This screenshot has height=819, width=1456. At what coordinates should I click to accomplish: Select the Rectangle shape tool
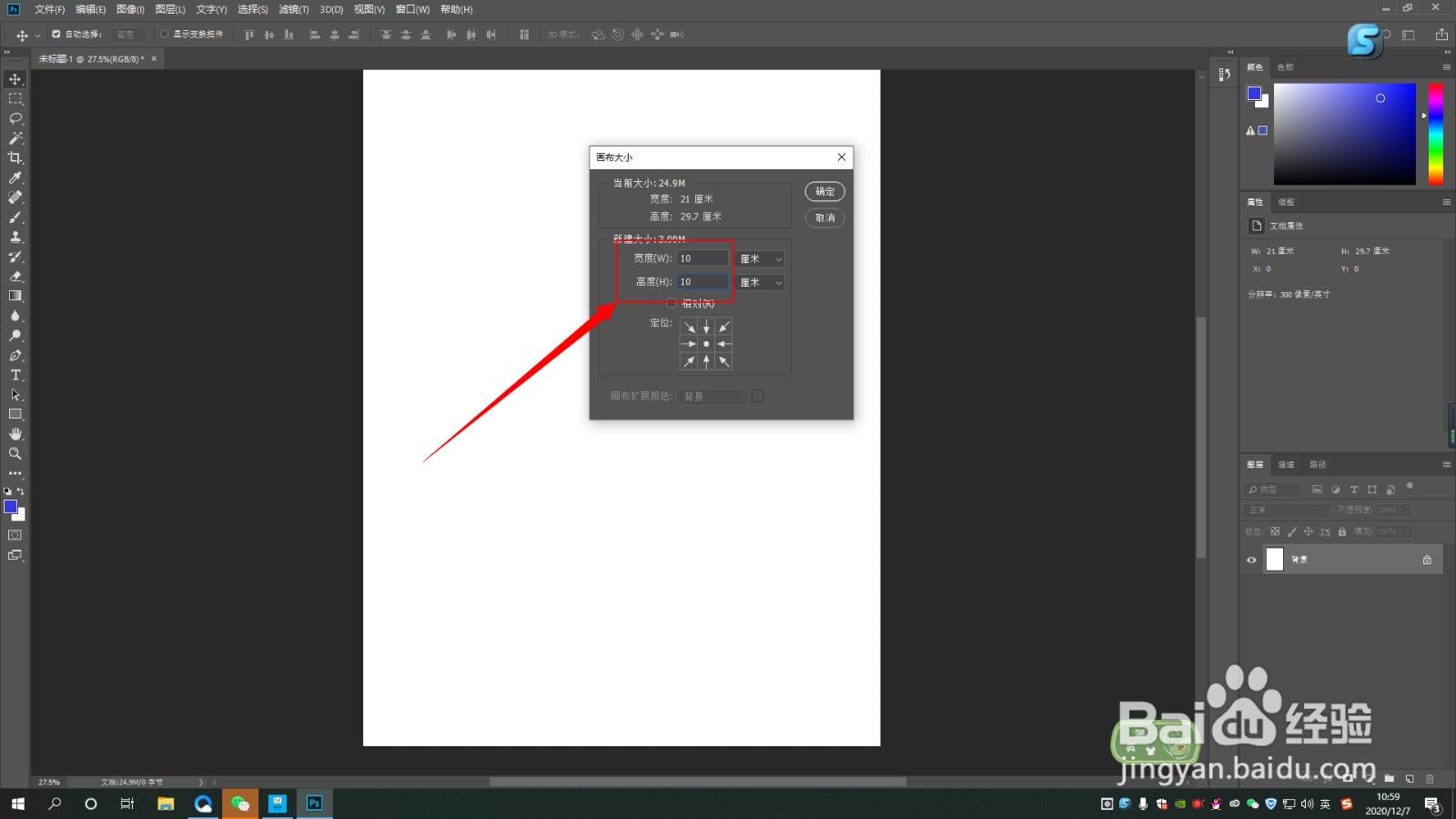click(x=15, y=414)
